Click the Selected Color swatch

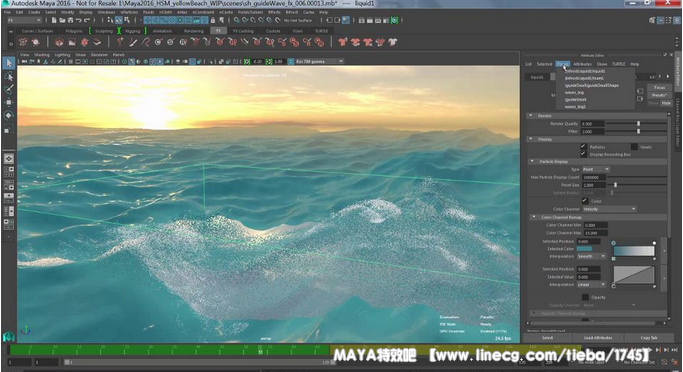[584, 249]
